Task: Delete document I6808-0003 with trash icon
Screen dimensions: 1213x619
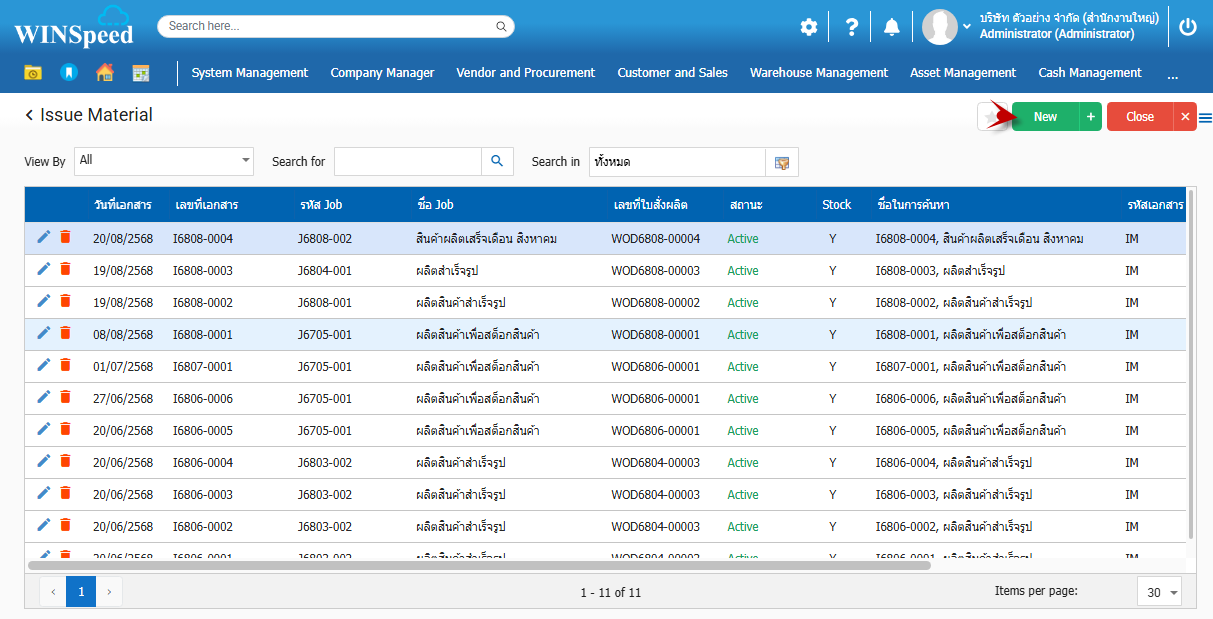Action: 65,269
